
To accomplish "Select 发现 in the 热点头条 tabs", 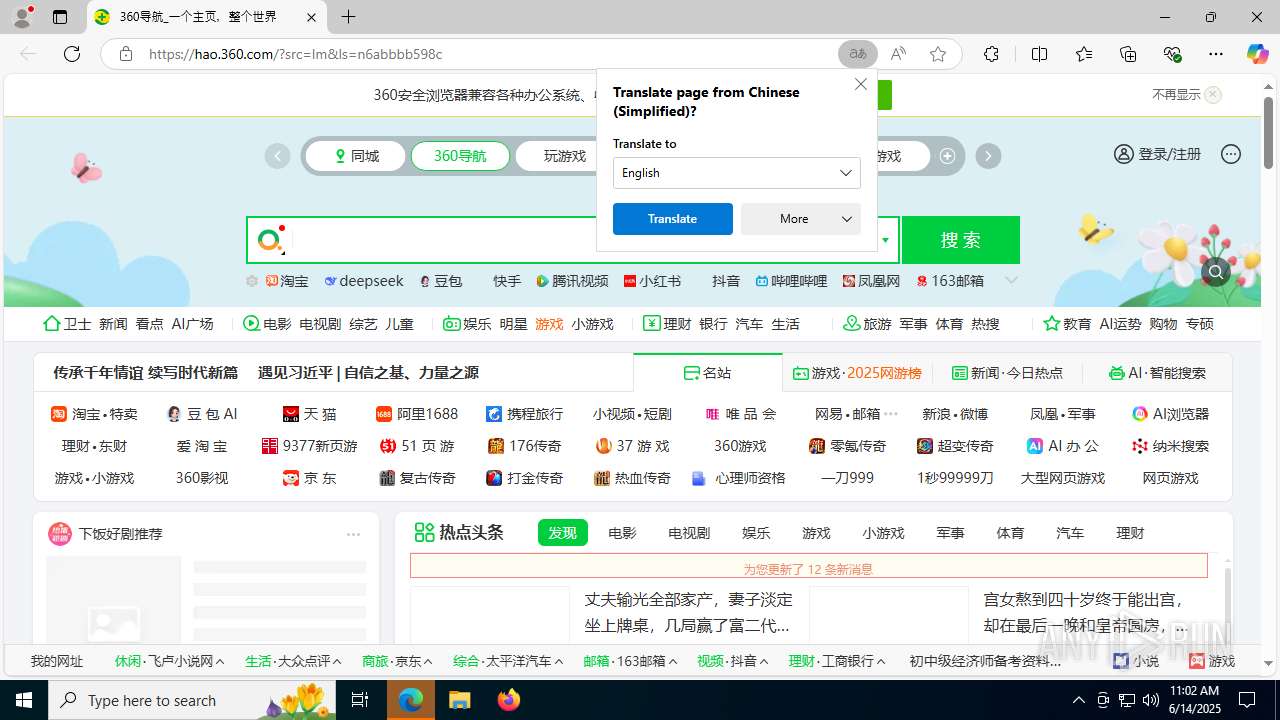I will (563, 533).
